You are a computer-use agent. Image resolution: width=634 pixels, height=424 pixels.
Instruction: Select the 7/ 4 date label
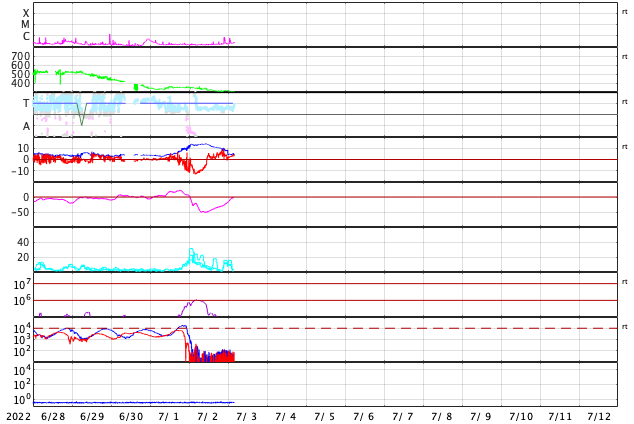[x=286, y=416]
